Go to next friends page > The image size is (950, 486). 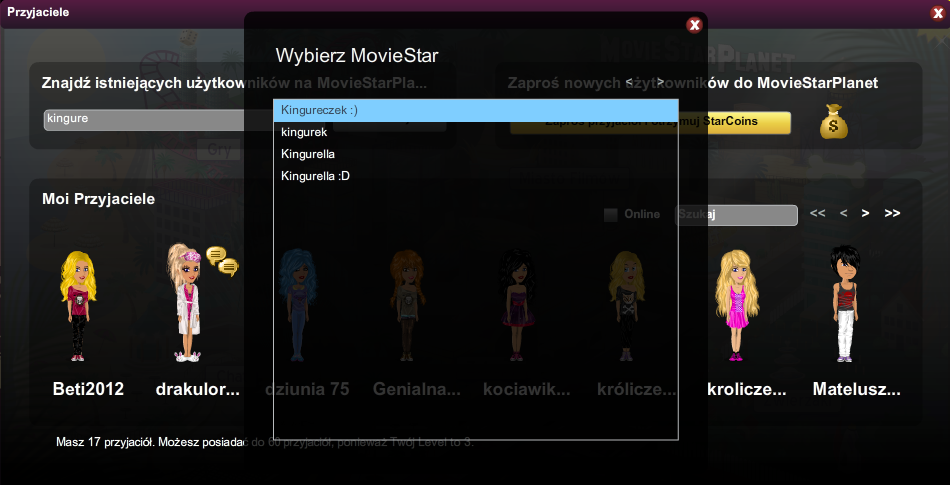[x=866, y=213]
